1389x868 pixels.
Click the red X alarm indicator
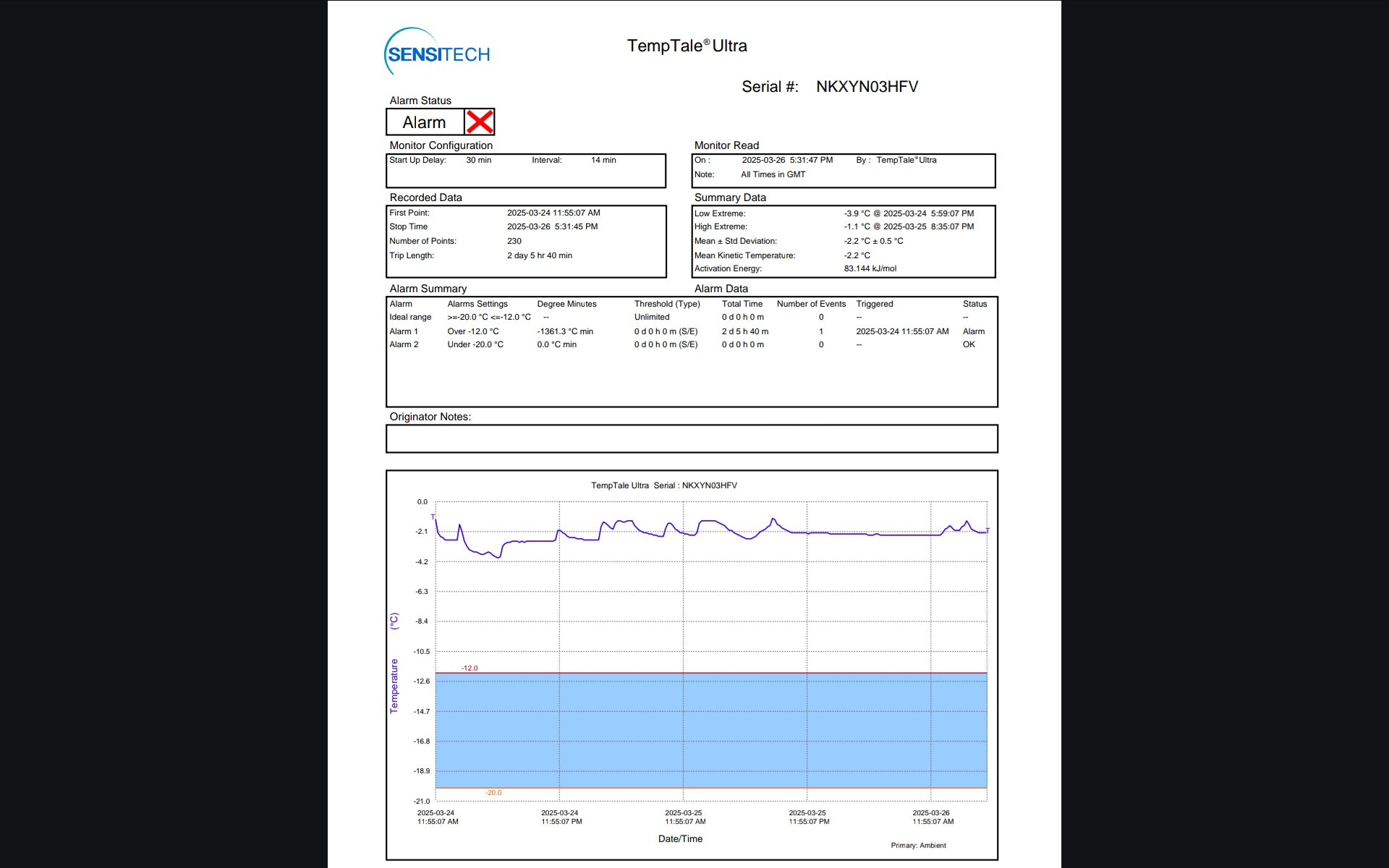480,122
